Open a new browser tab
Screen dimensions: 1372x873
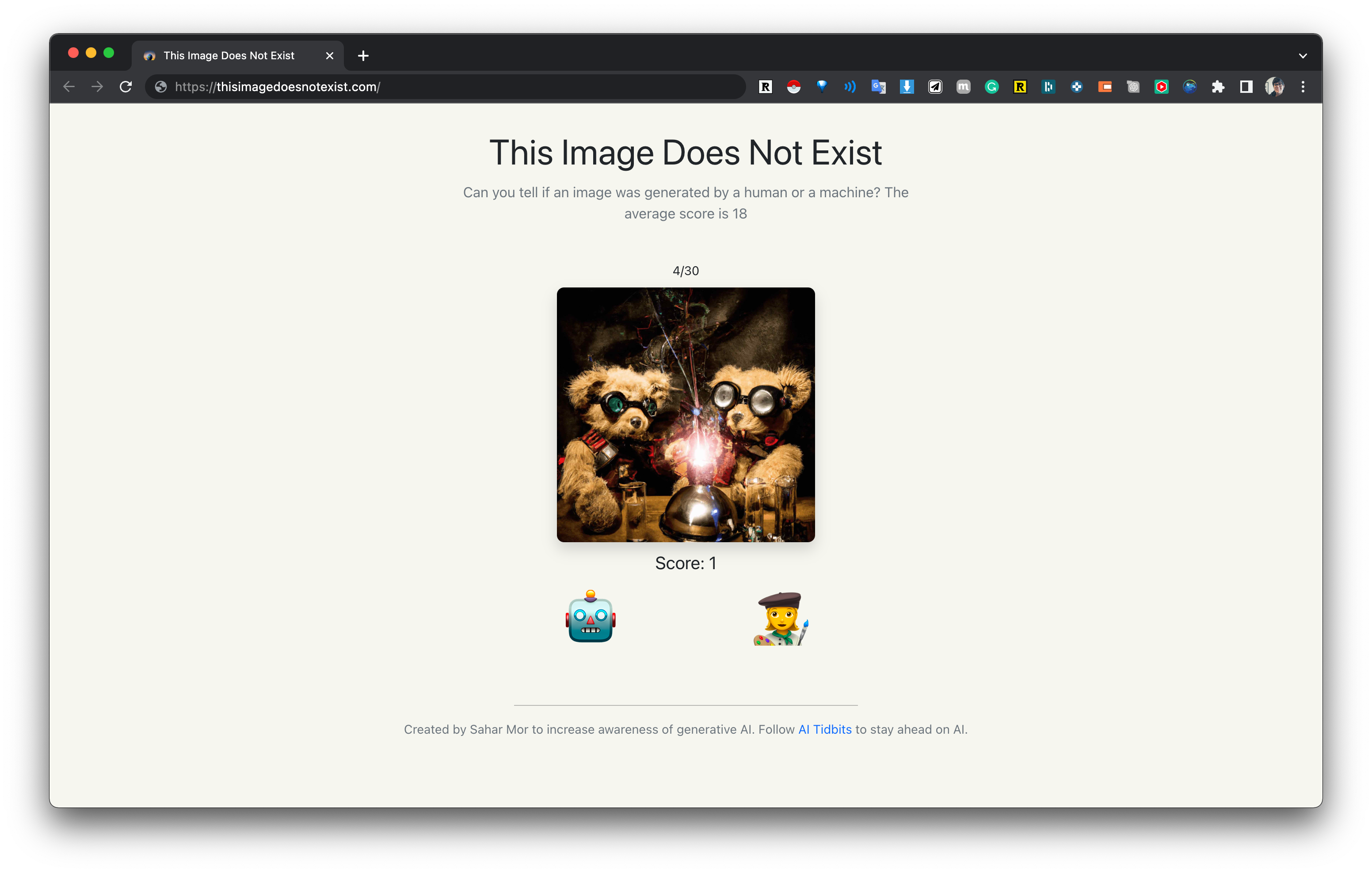point(363,56)
